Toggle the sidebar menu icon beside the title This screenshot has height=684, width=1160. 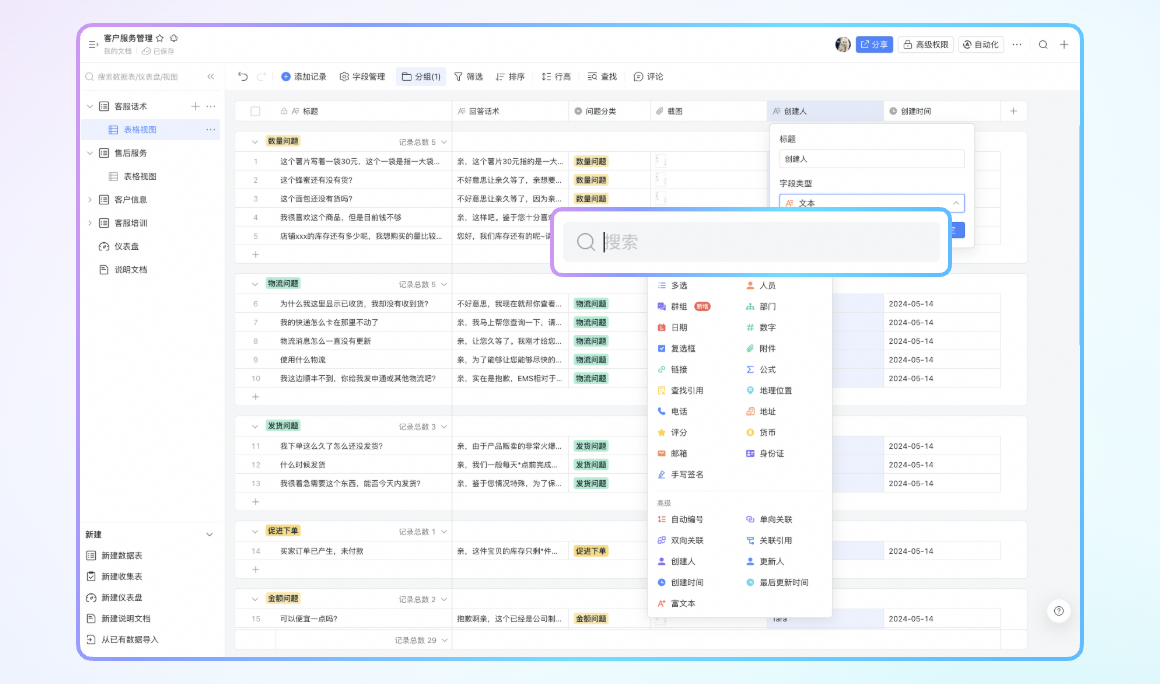pos(93,44)
